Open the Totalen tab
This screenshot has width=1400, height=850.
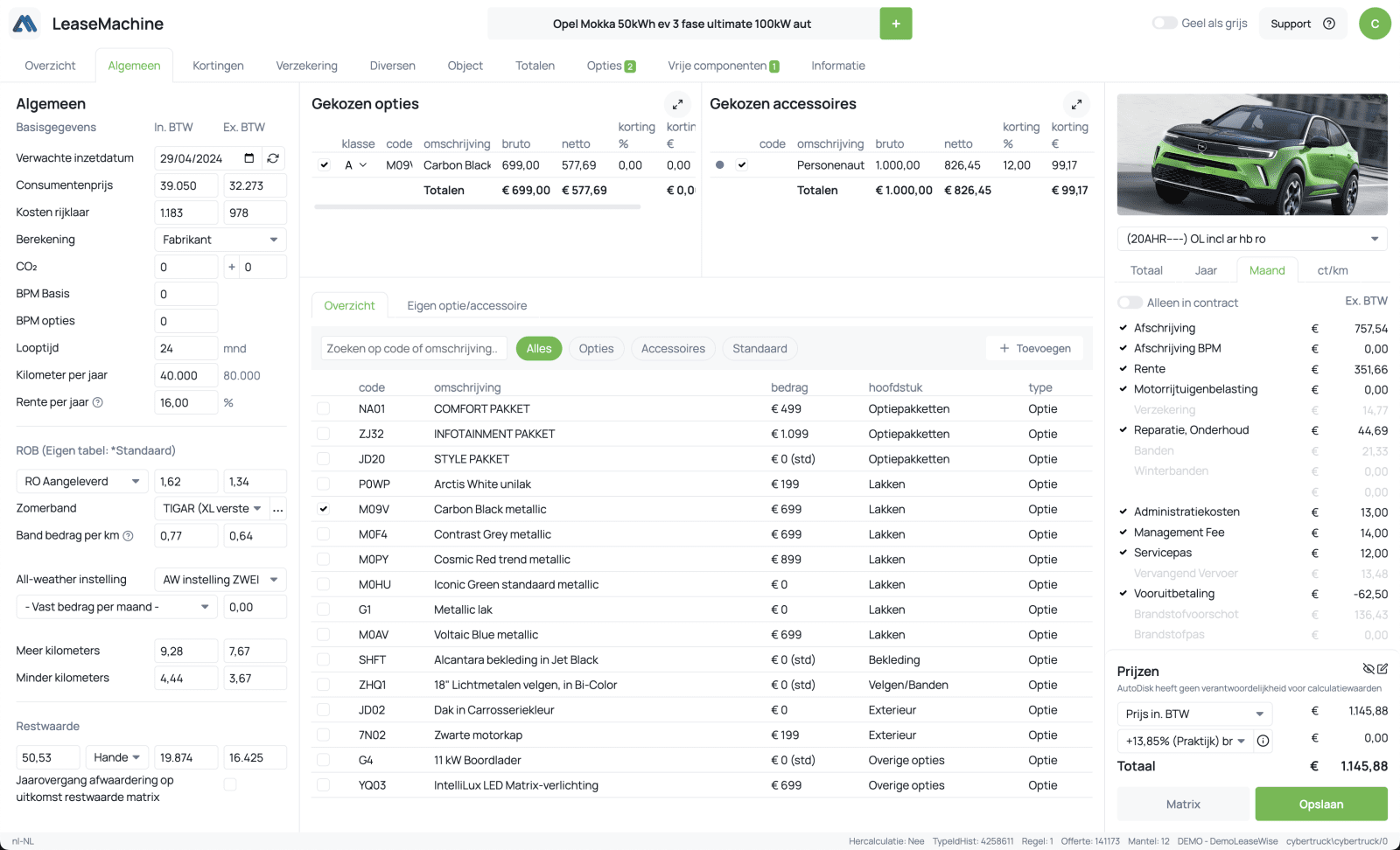point(535,66)
